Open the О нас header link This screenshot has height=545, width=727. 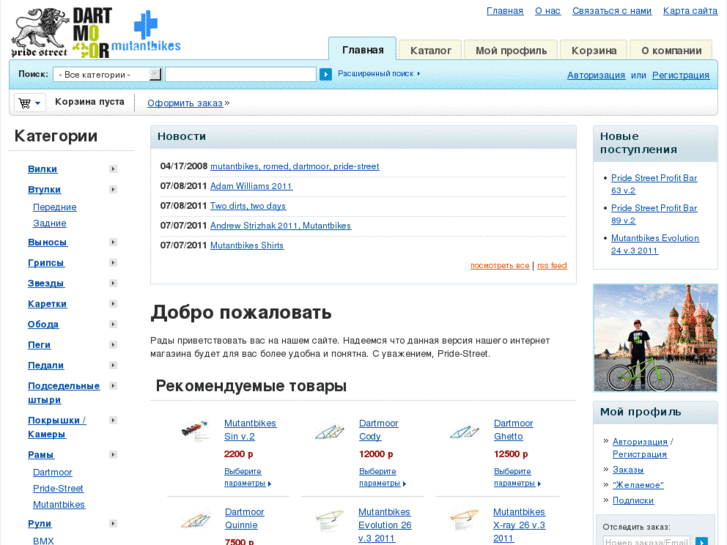(x=548, y=11)
